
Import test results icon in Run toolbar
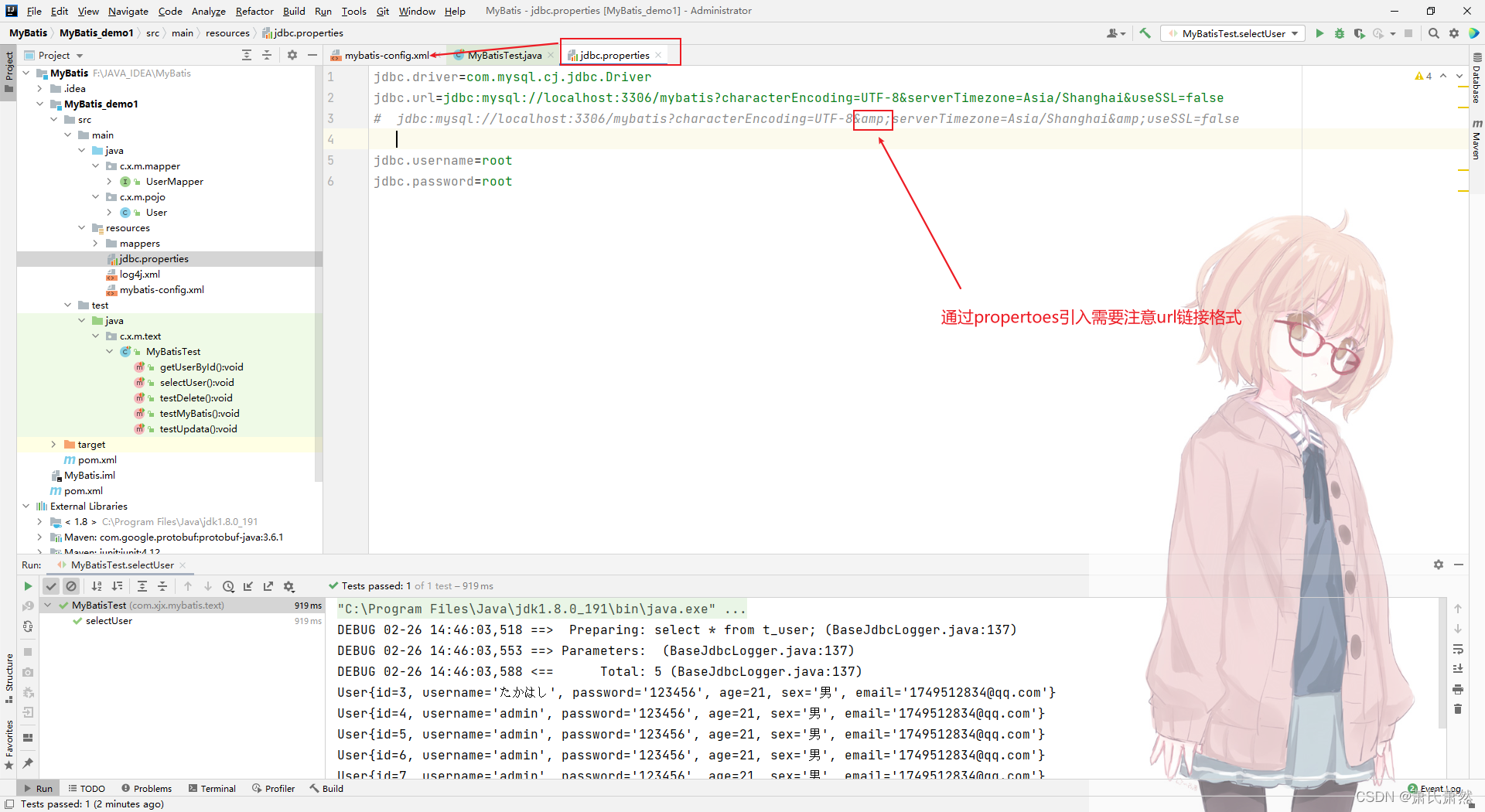pyautogui.click(x=248, y=586)
